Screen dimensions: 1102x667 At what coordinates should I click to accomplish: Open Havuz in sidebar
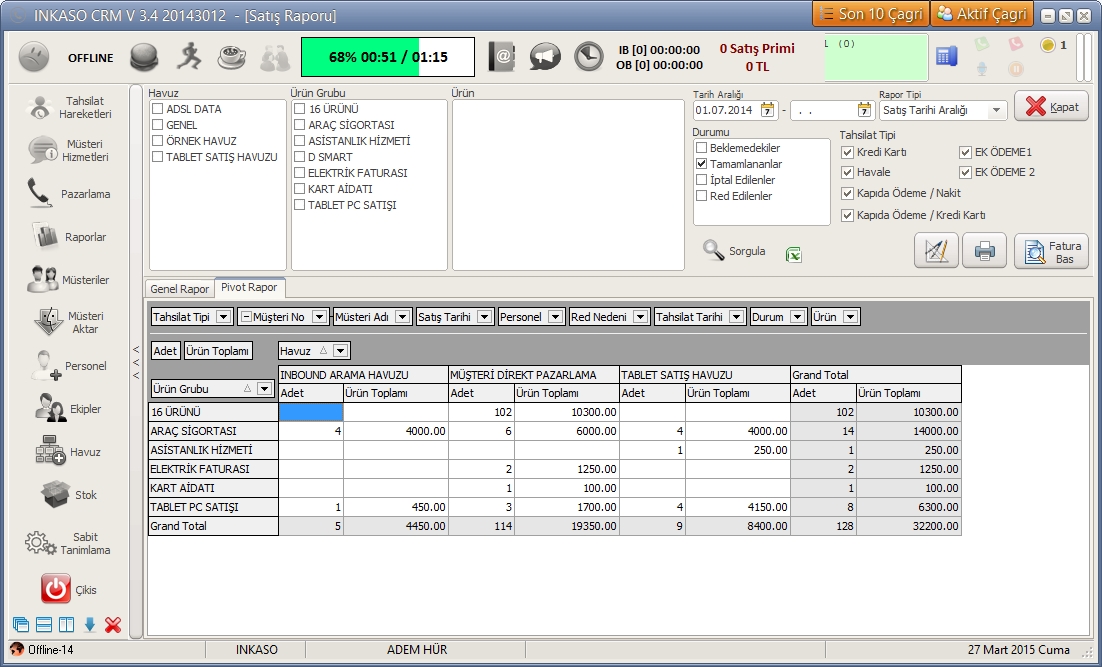69,452
